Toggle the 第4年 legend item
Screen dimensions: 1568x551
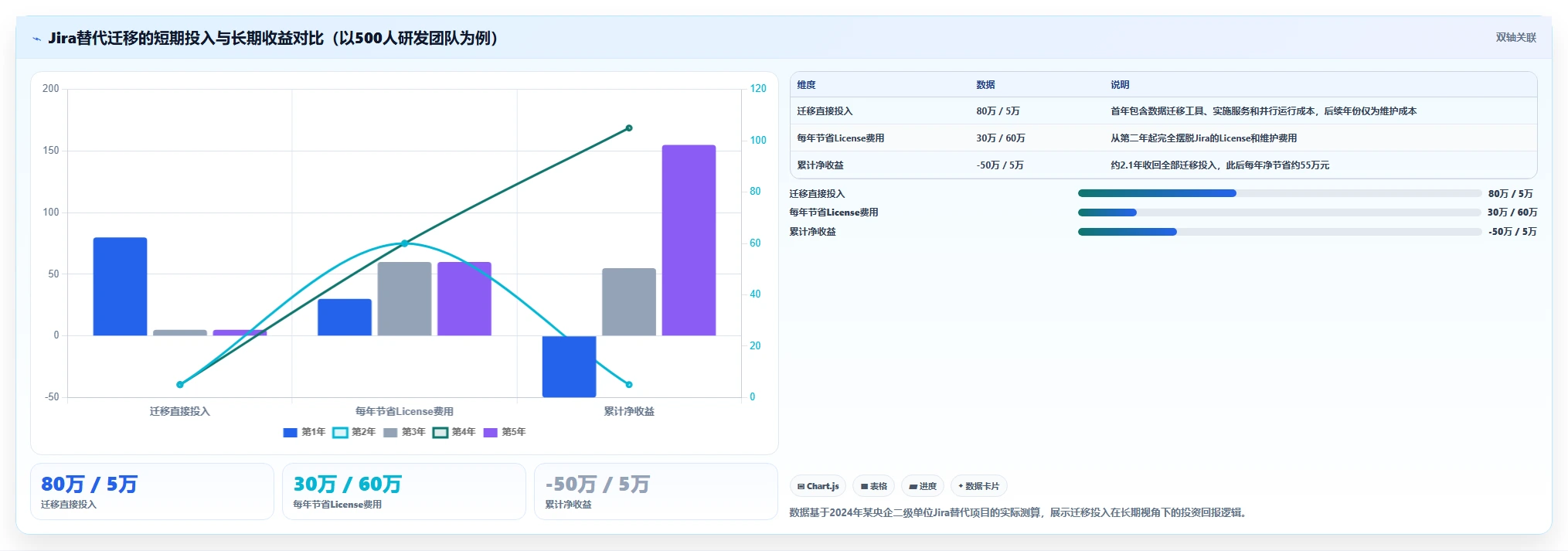tap(454, 432)
